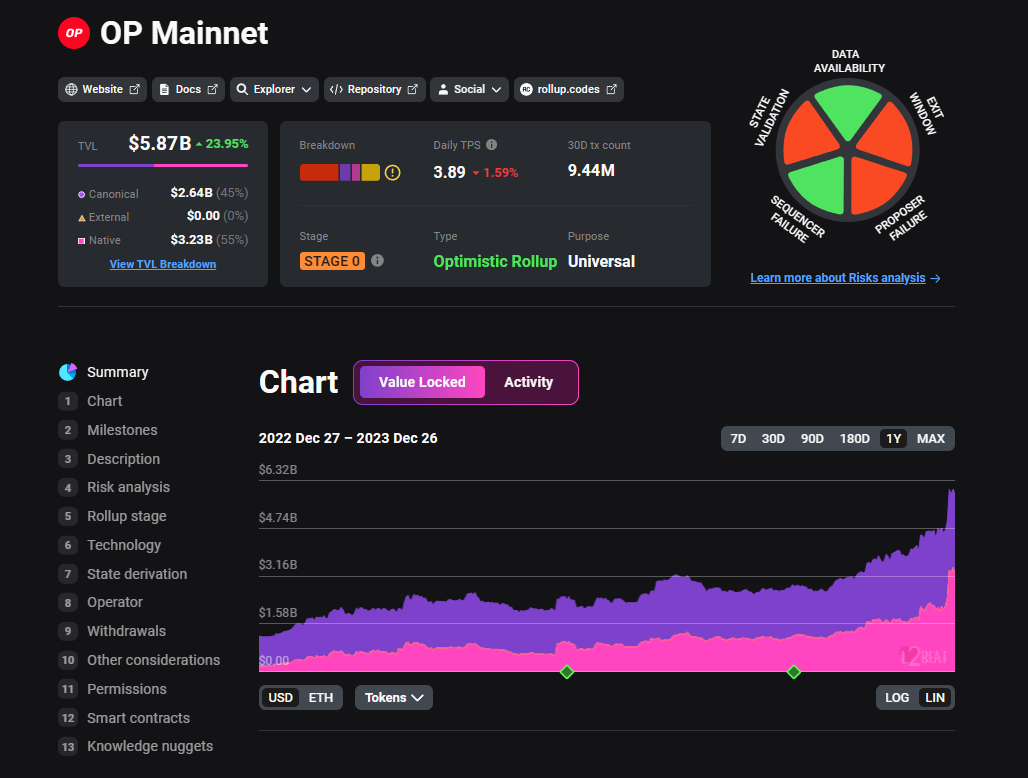1028x778 pixels.
Task: Open the Tokens dropdown
Action: tap(393, 697)
